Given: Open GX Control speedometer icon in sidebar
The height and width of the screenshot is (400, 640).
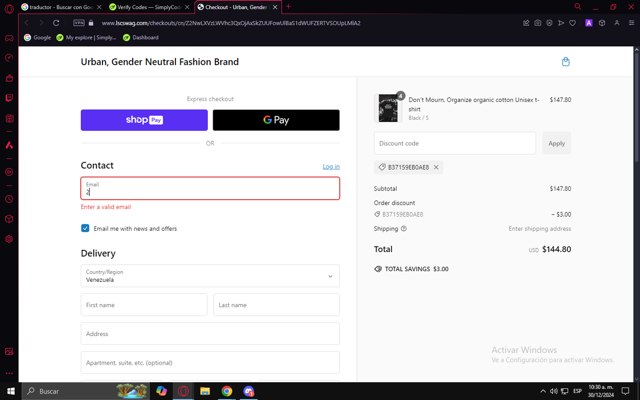Looking at the screenshot, I should (x=9, y=58).
